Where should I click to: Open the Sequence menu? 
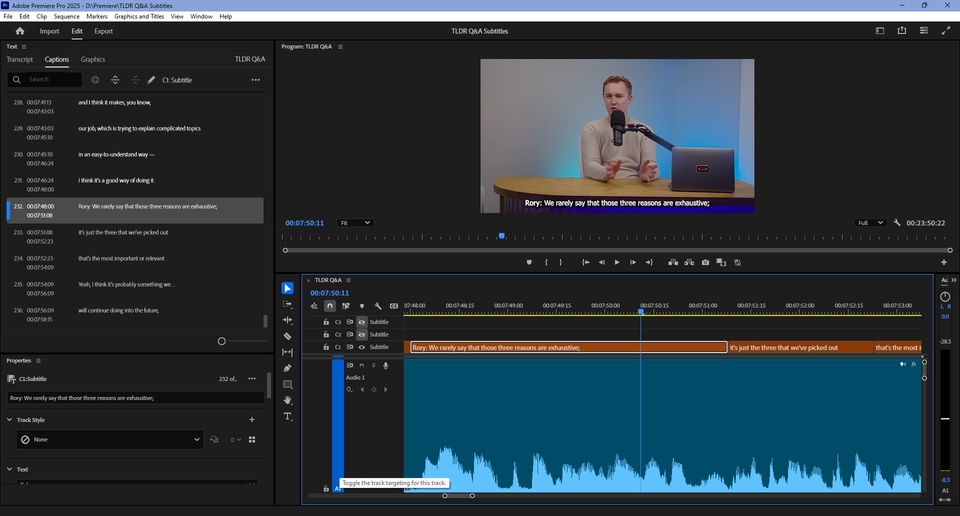[66, 16]
